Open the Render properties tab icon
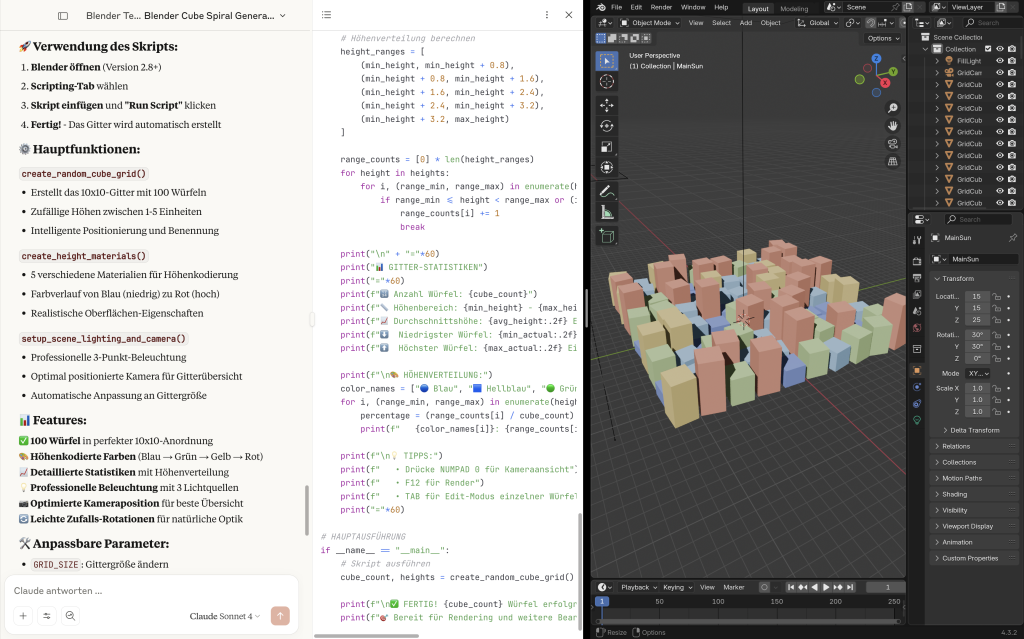1024x639 pixels. 917,261
